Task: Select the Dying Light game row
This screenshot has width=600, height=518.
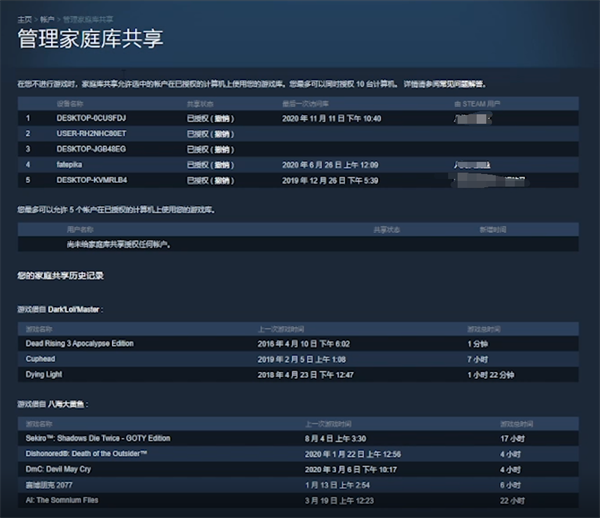Action: [298, 375]
